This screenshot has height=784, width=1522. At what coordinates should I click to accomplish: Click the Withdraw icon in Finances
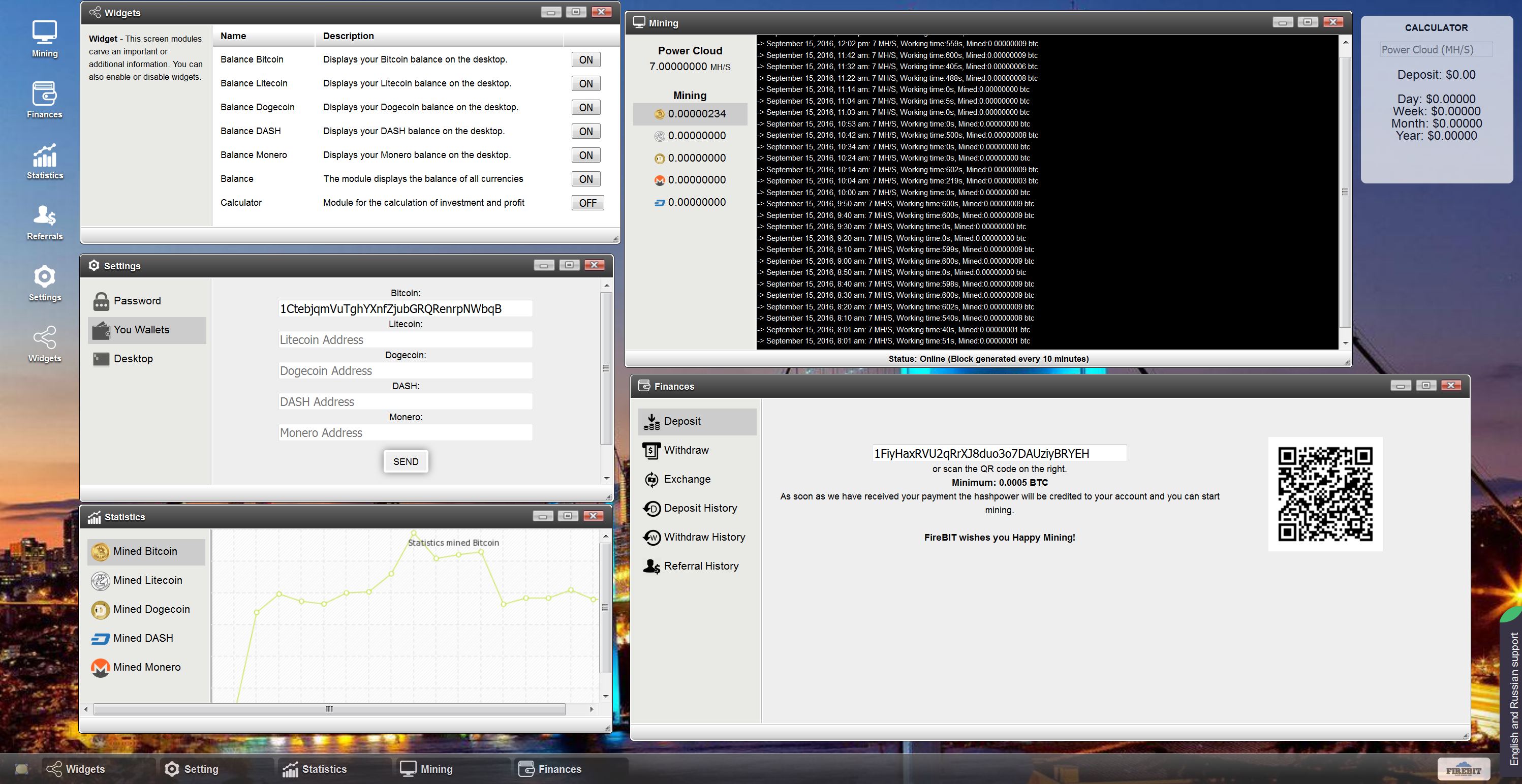pos(651,451)
